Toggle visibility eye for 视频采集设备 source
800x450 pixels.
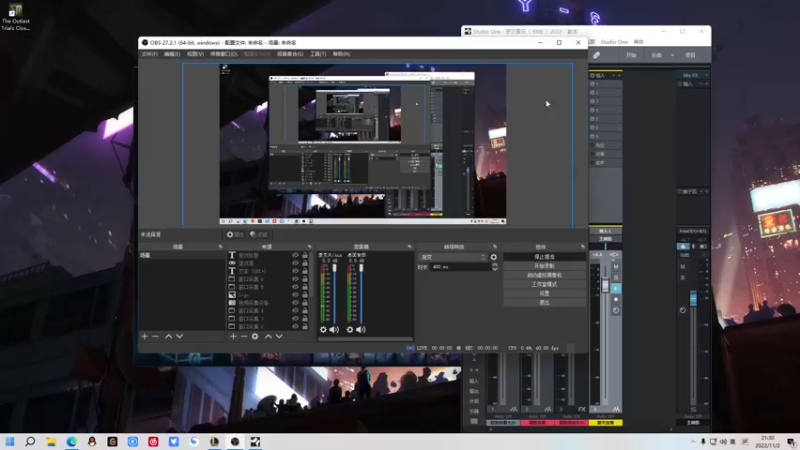click(295, 303)
